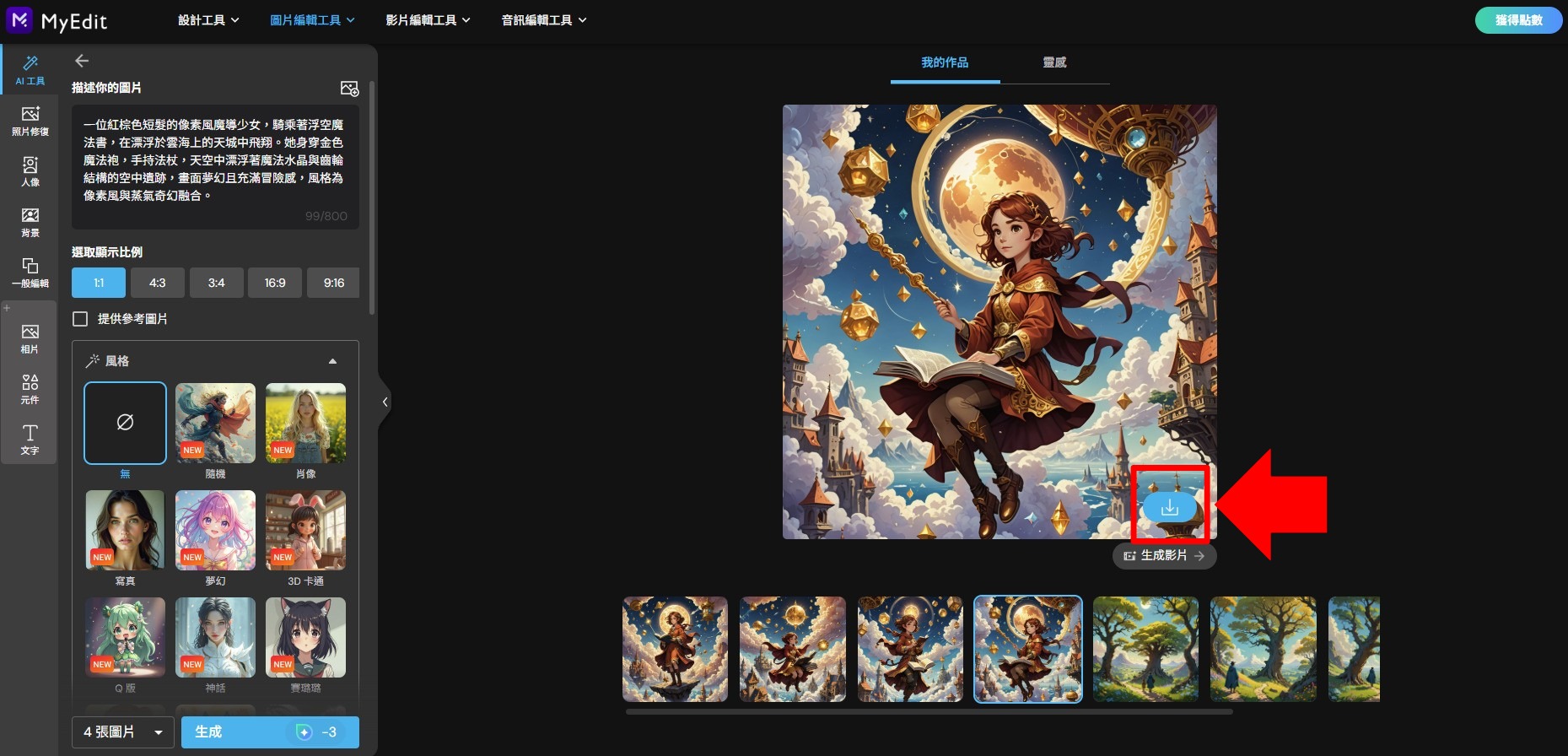The image size is (1568, 756).
Task: Choose the 9:16 aspect ratio option
Action: coord(333,283)
